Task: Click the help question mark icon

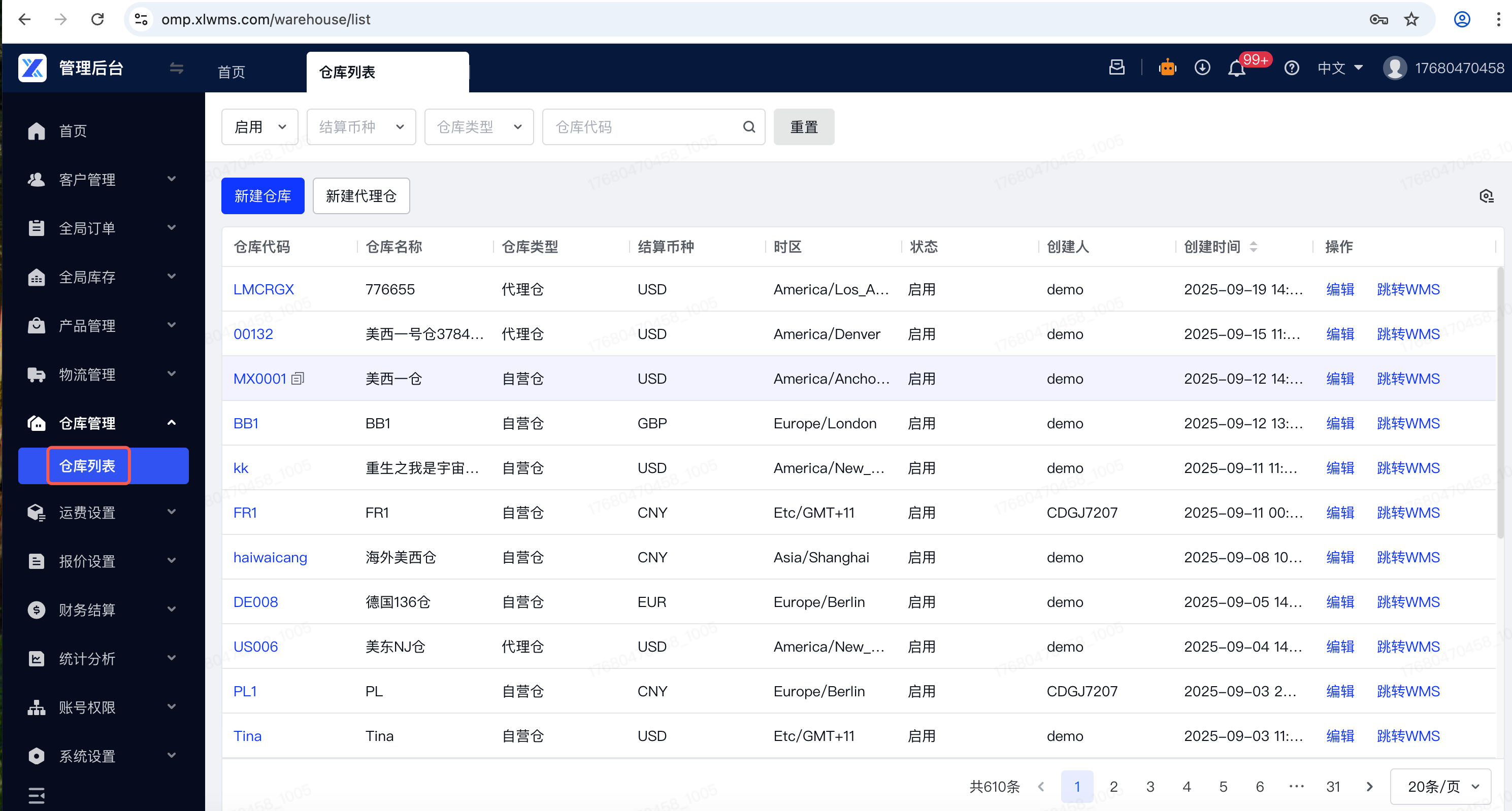Action: [x=1291, y=68]
